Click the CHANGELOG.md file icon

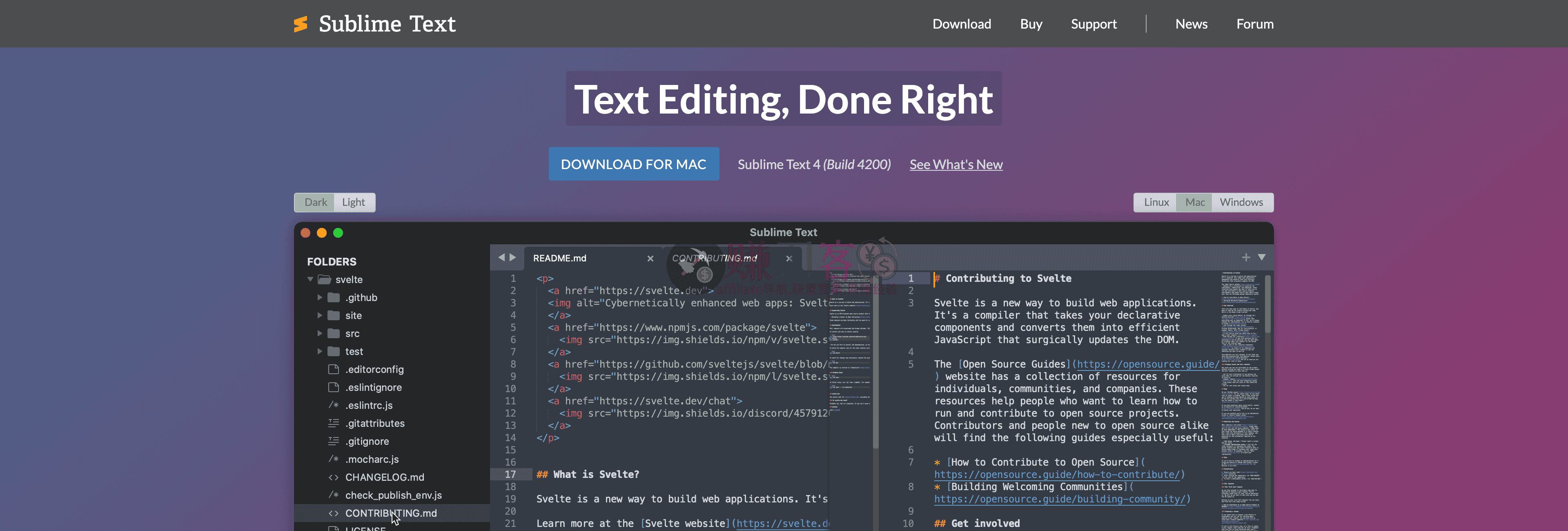[x=333, y=477]
